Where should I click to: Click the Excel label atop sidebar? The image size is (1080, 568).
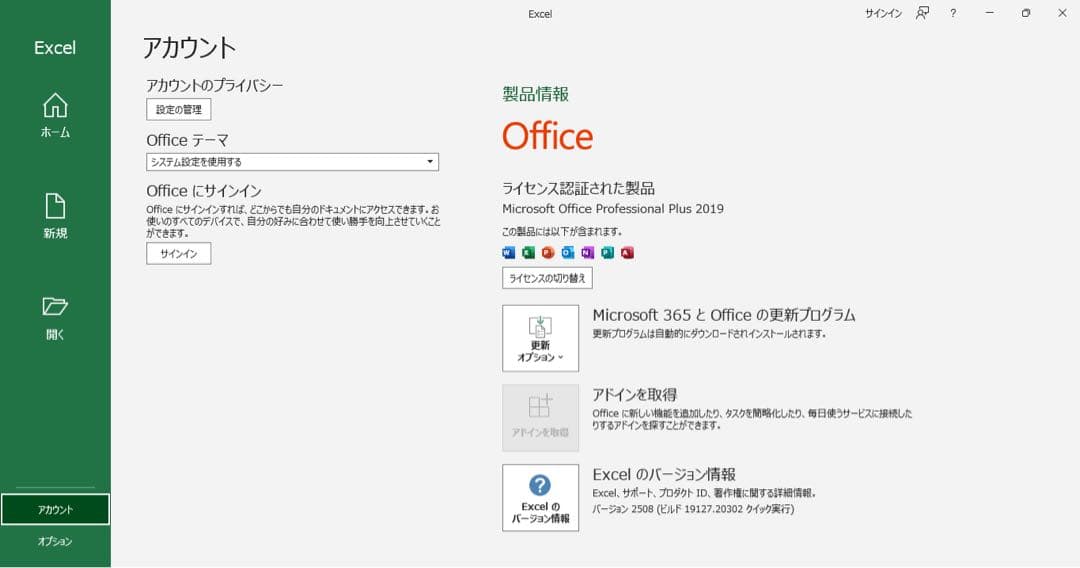click(55, 48)
